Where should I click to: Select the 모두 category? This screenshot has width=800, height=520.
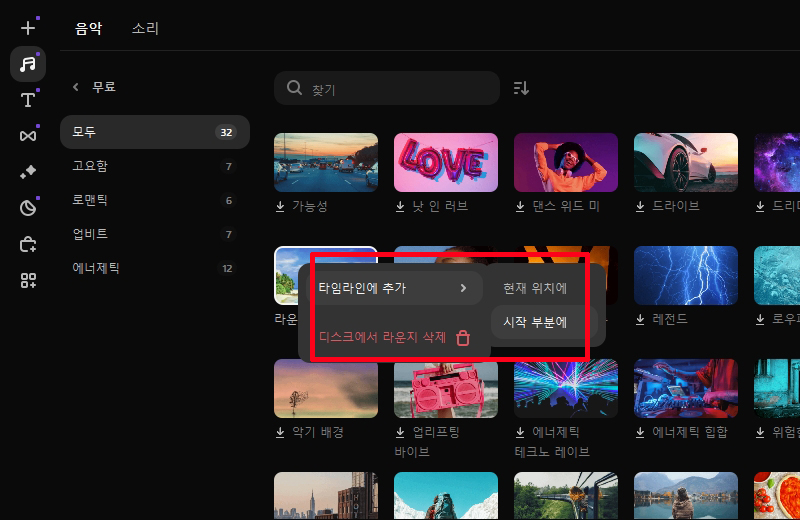click(x=155, y=132)
